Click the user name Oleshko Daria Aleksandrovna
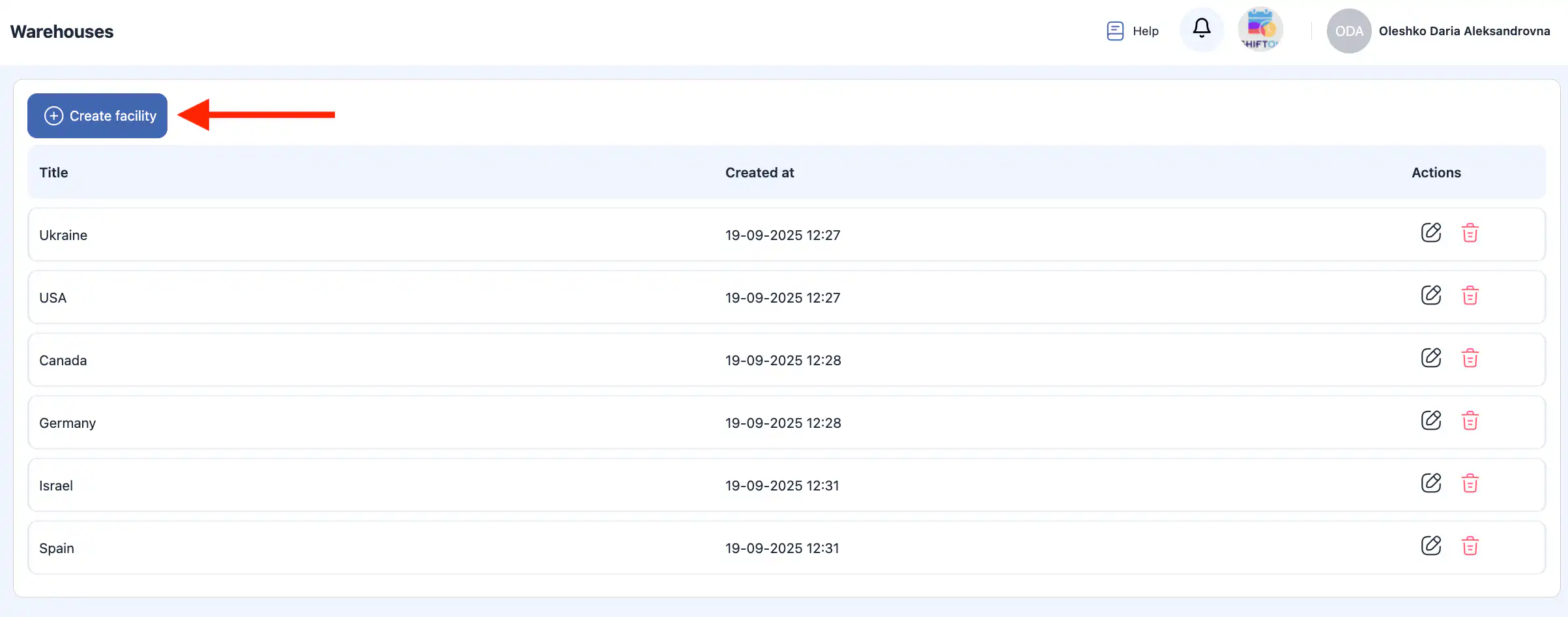The image size is (1568, 617). [x=1464, y=31]
